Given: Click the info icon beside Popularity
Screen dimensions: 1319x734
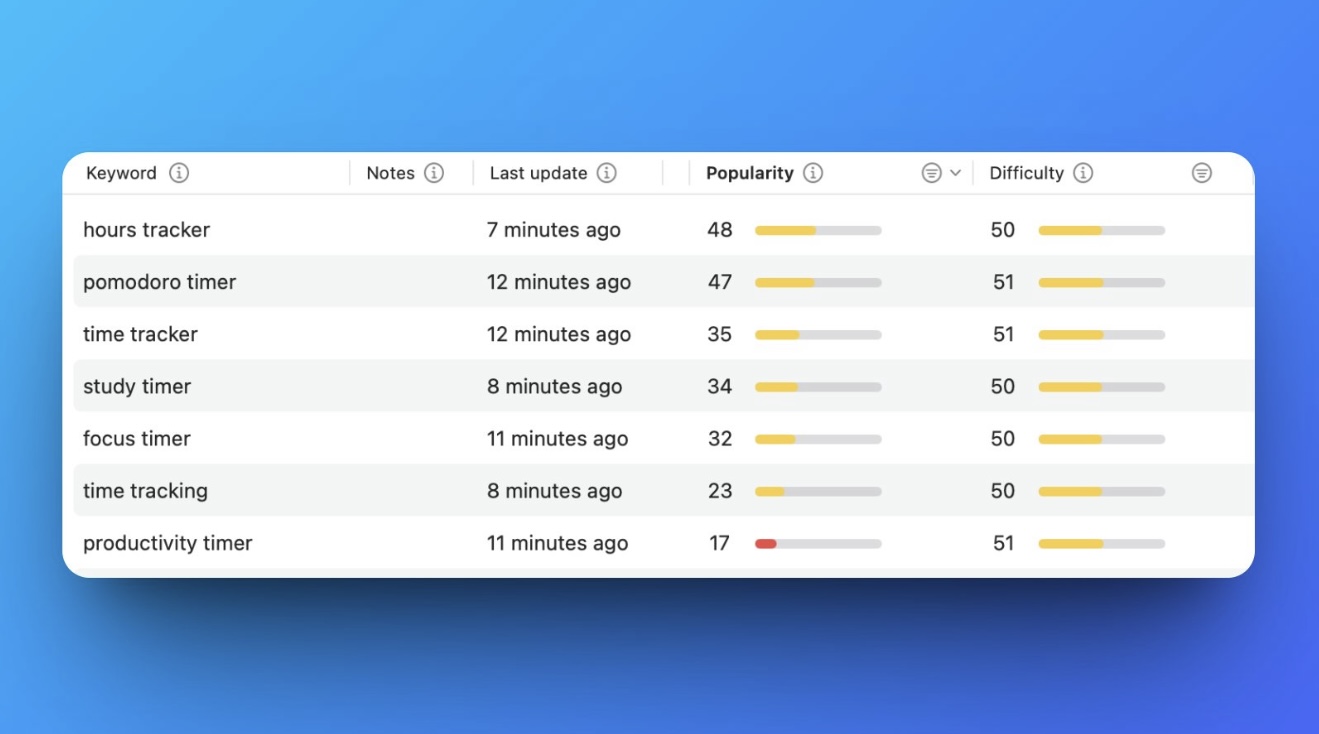Looking at the screenshot, I should pyautogui.click(x=813, y=173).
